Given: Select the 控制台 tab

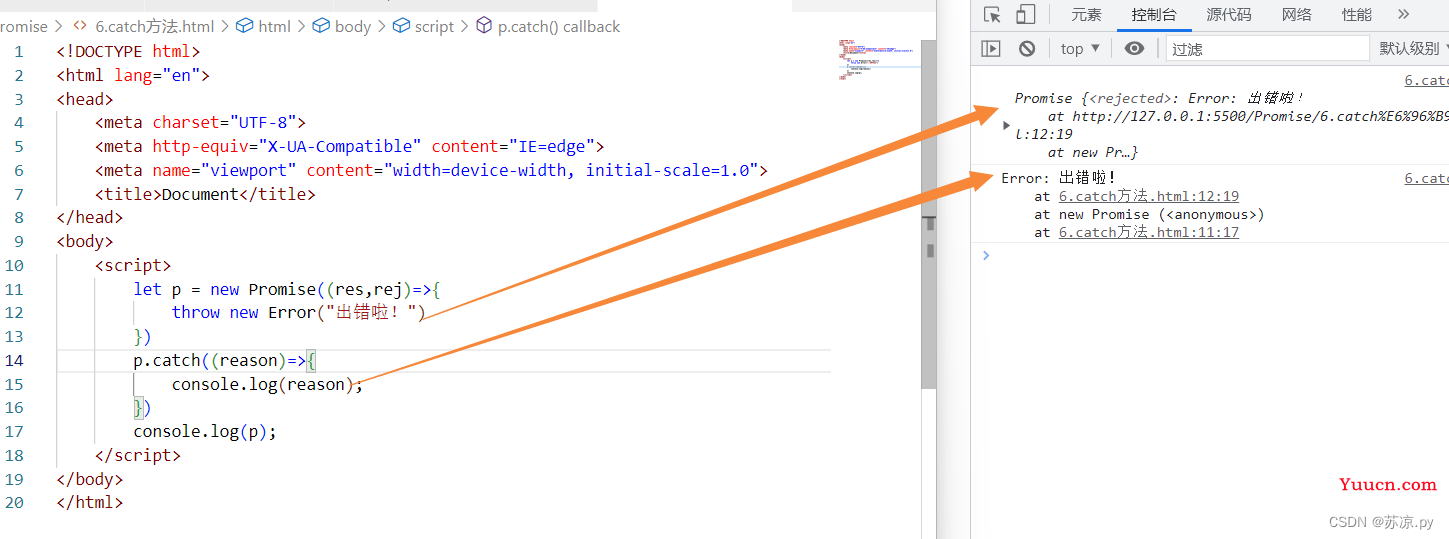Looking at the screenshot, I should tap(1154, 14).
